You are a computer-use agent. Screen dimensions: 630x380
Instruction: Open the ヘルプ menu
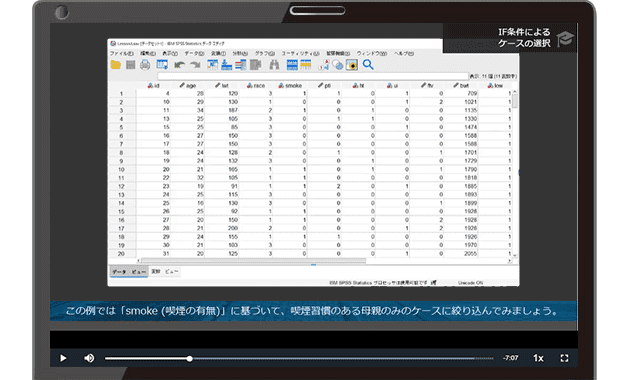tap(404, 53)
